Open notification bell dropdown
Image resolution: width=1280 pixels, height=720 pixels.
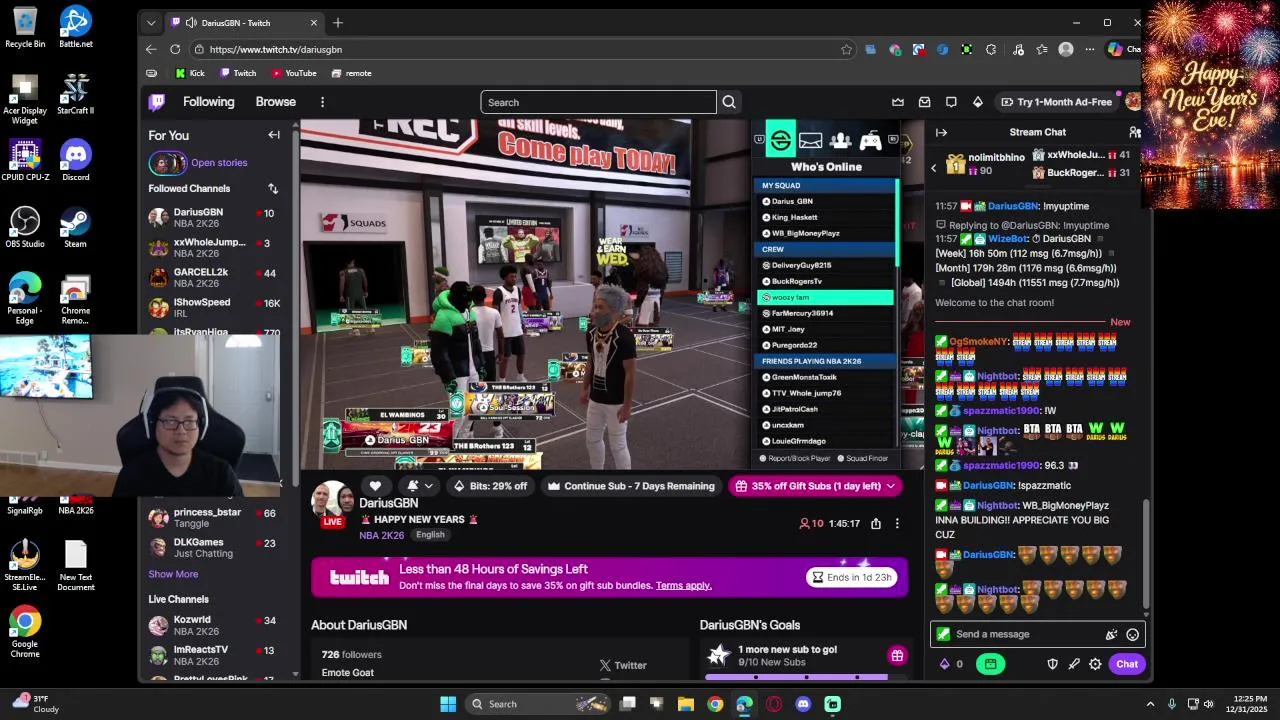coord(419,486)
